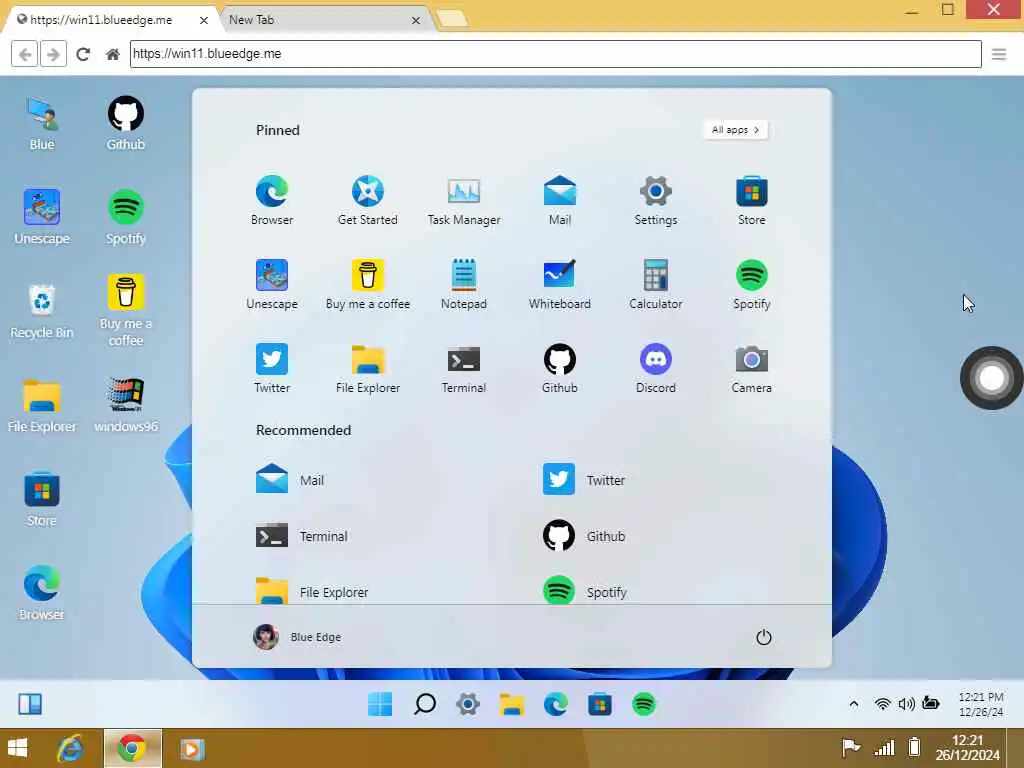The image size is (1024, 768).
Task: Open pinned Spotify in Start menu
Action: coord(752,284)
